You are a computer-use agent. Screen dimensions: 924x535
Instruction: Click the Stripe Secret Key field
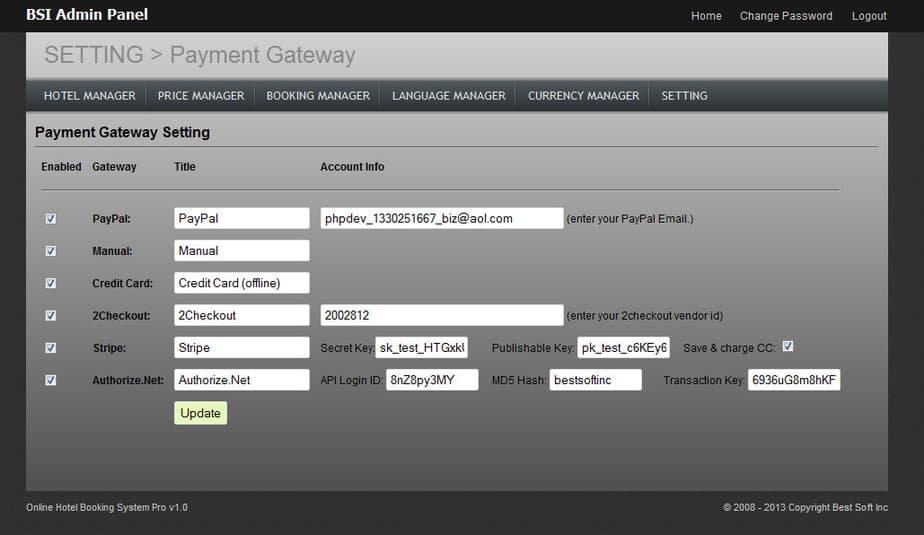421,348
